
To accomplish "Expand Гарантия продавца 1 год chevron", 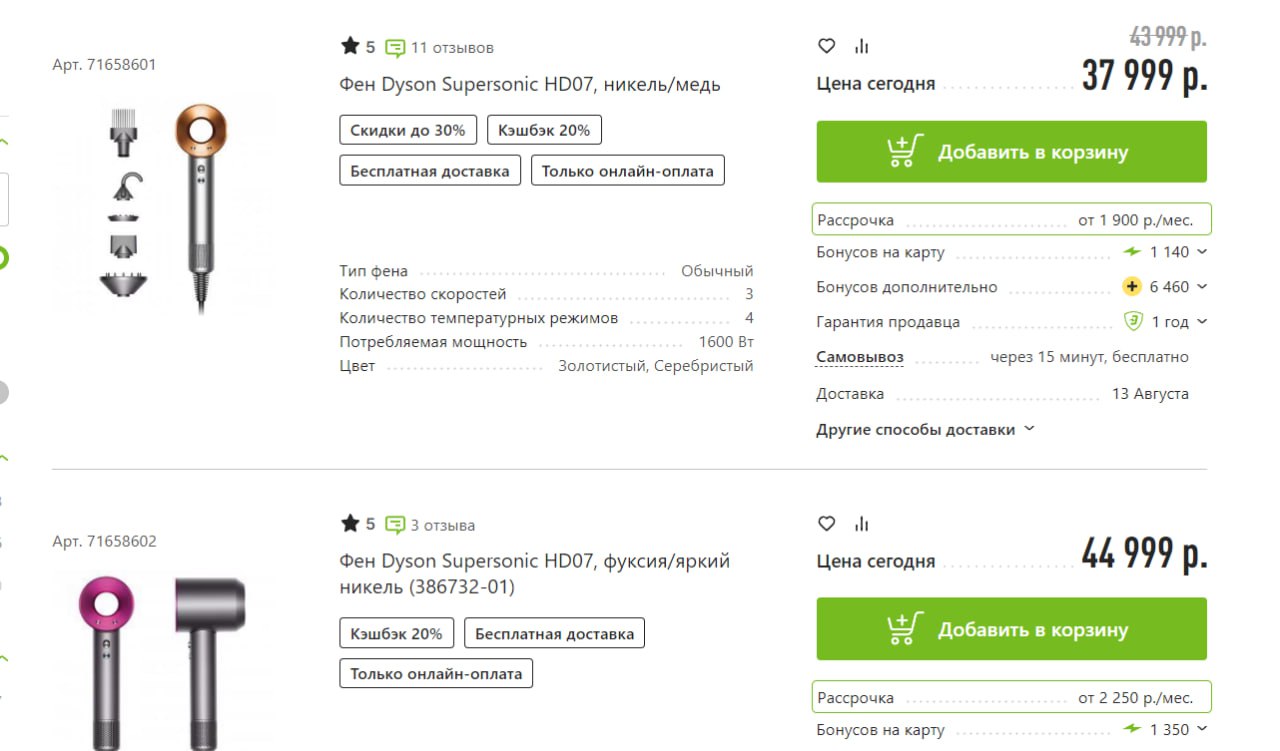I will (x=1202, y=322).
